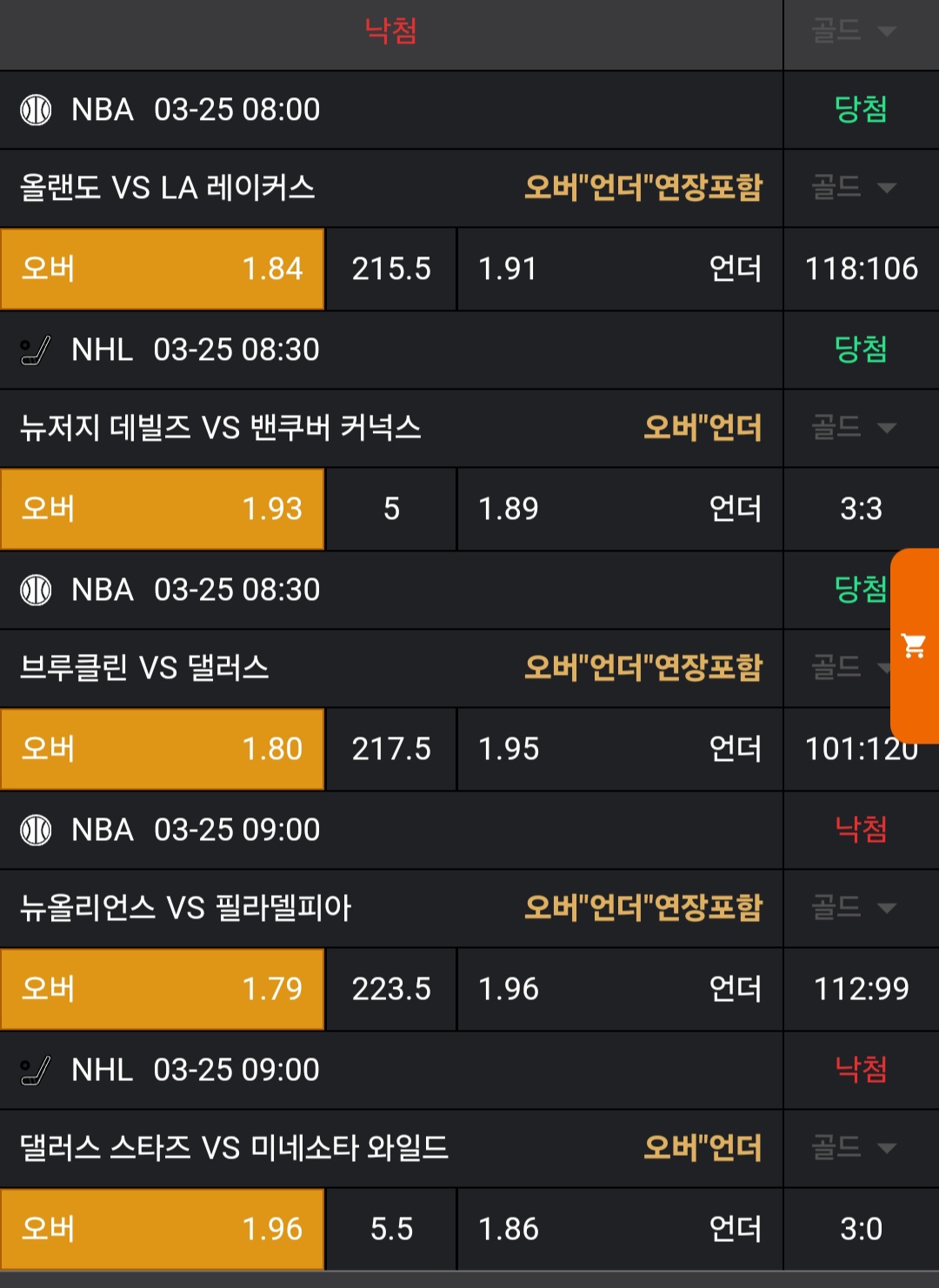Click the red 낙첨 header at top
The width and height of the screenshot is (939, 1288).
pos(391,31)
